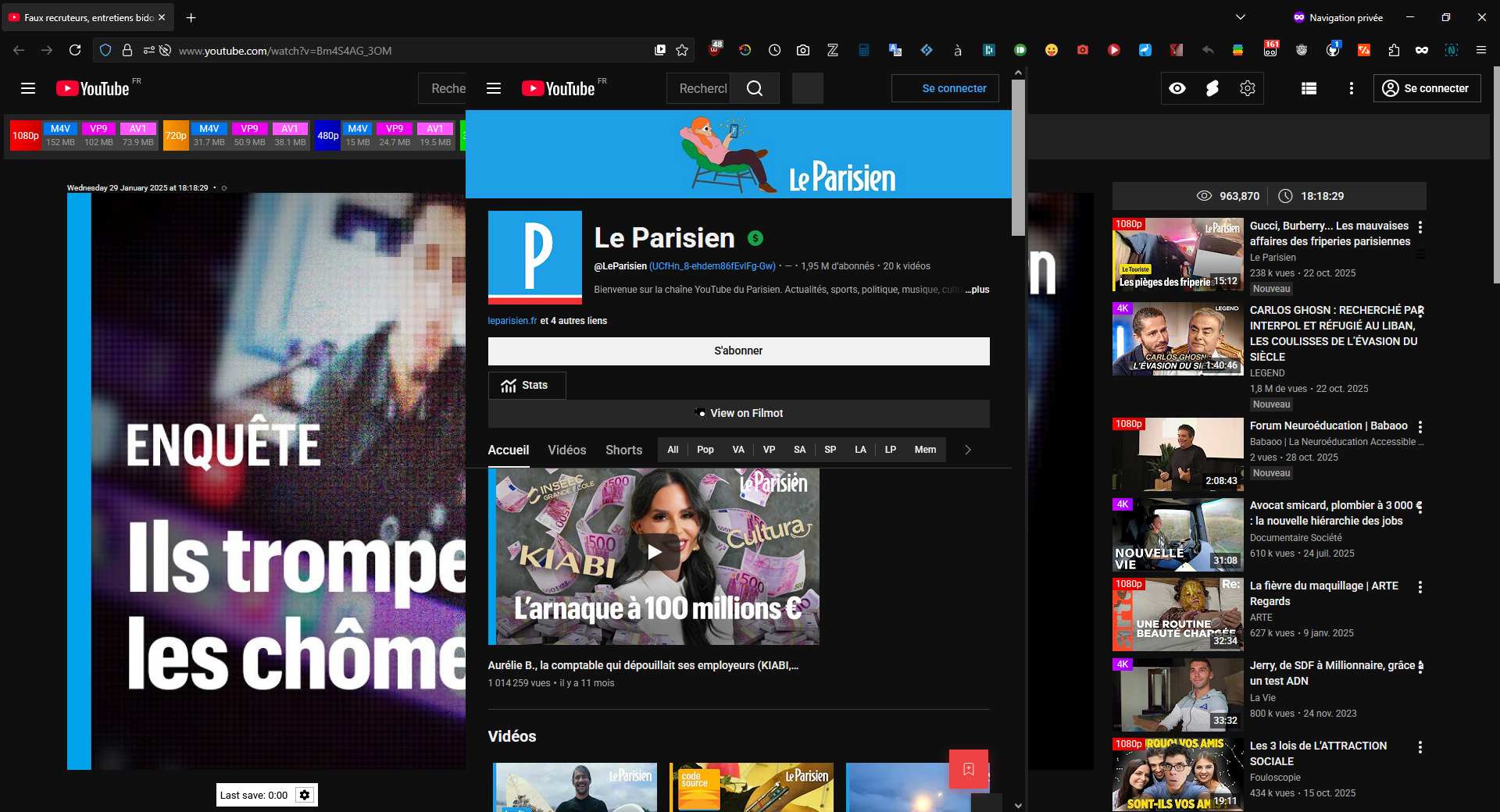Enable the Pop filter chip
The image size is (1500, 812).
click(x=705, y=450)
